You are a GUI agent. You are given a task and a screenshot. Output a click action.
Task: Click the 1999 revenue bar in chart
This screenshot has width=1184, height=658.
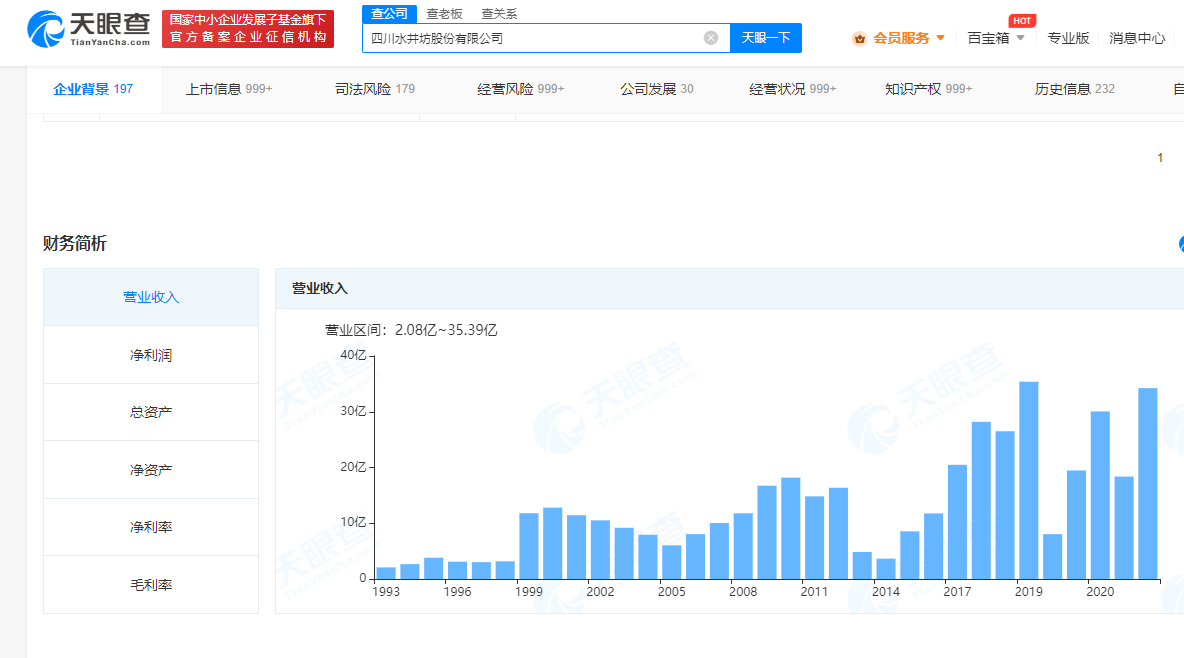click(x=529, y=546)
